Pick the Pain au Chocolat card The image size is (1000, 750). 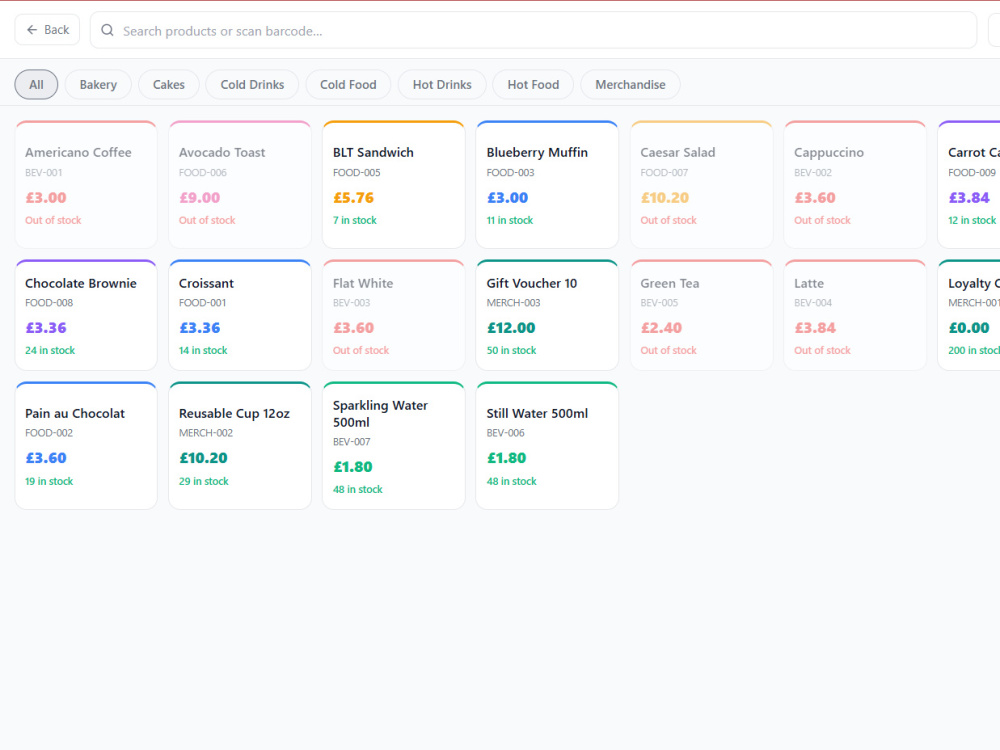pos(86,445)
